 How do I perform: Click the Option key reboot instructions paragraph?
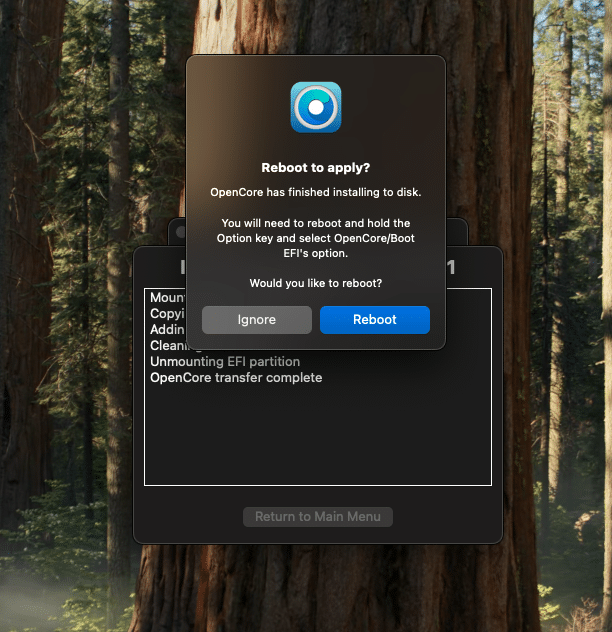pos(316,238)
